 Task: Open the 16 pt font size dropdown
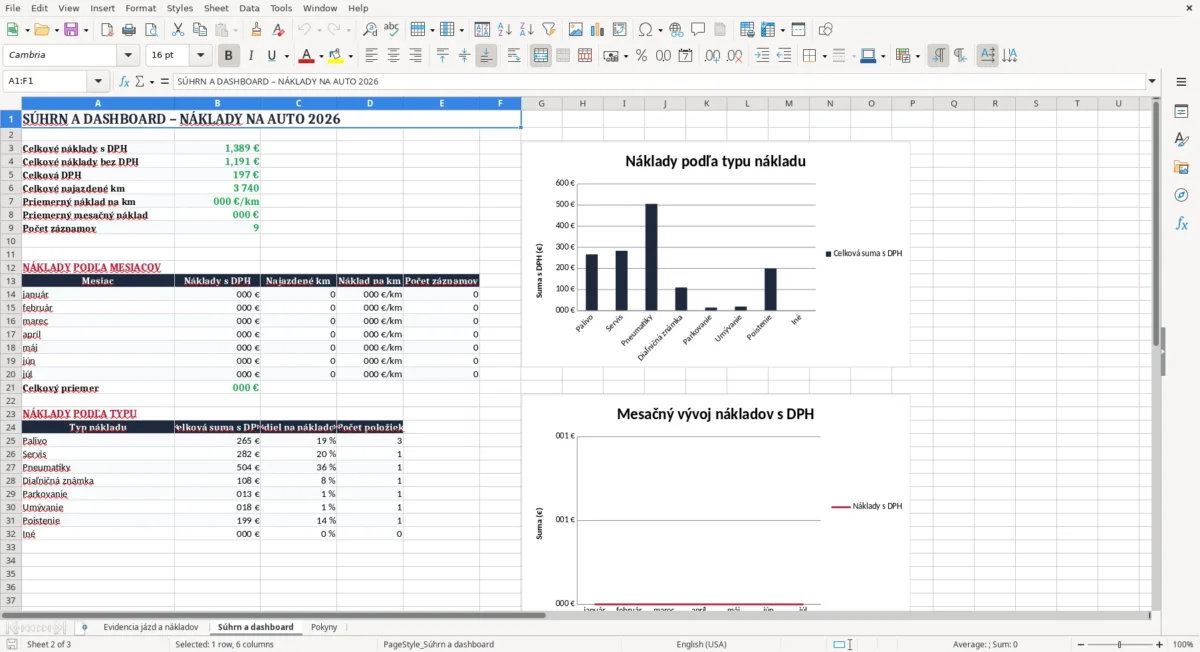[201, 56]
